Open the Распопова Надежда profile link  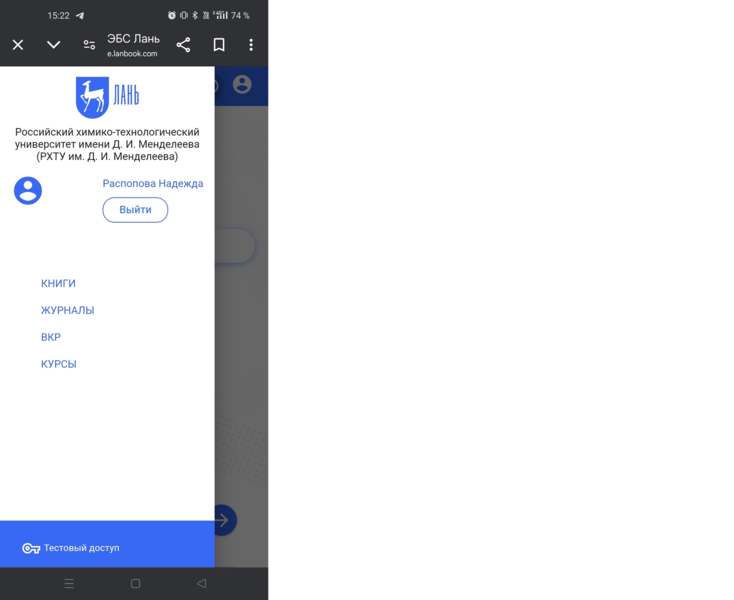pos(152,183)
